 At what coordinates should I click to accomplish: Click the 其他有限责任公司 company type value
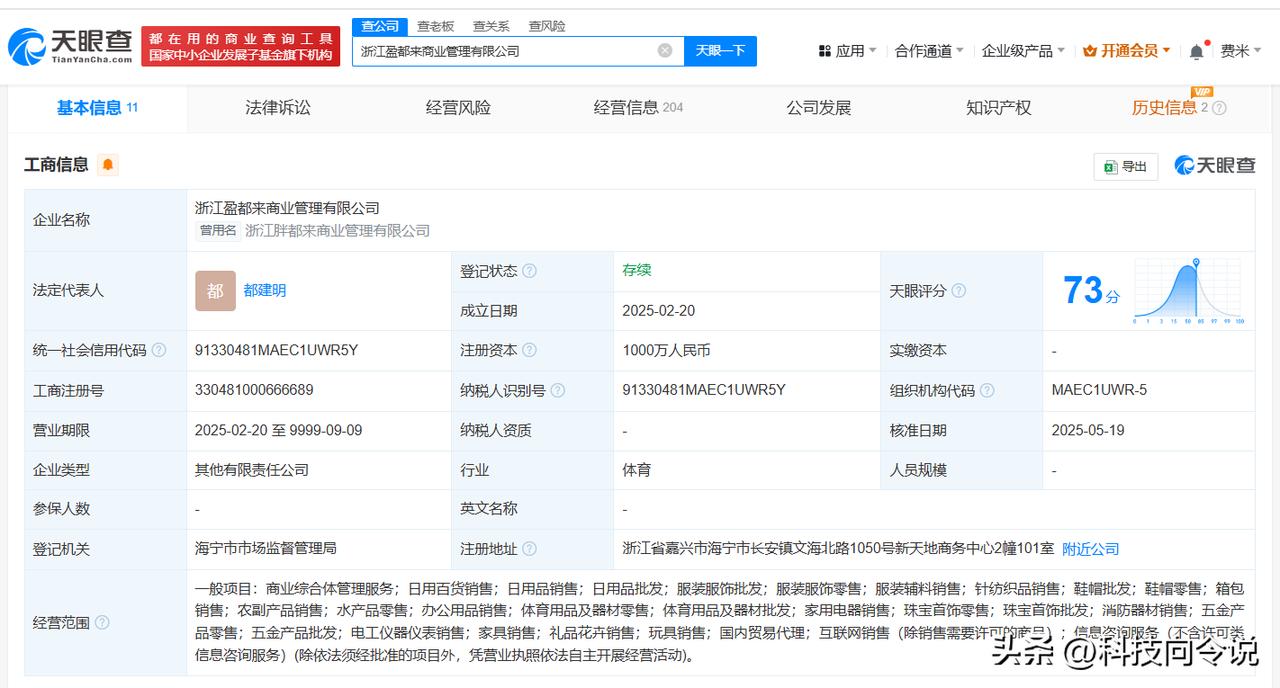pyautogui.click(x=251, y=469)
